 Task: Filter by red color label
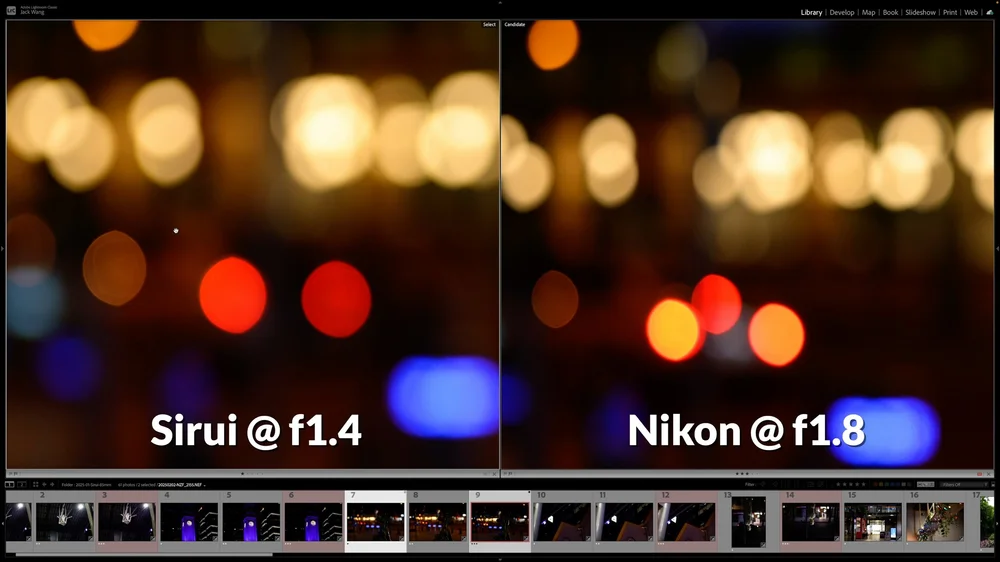(x=876, y=485)
